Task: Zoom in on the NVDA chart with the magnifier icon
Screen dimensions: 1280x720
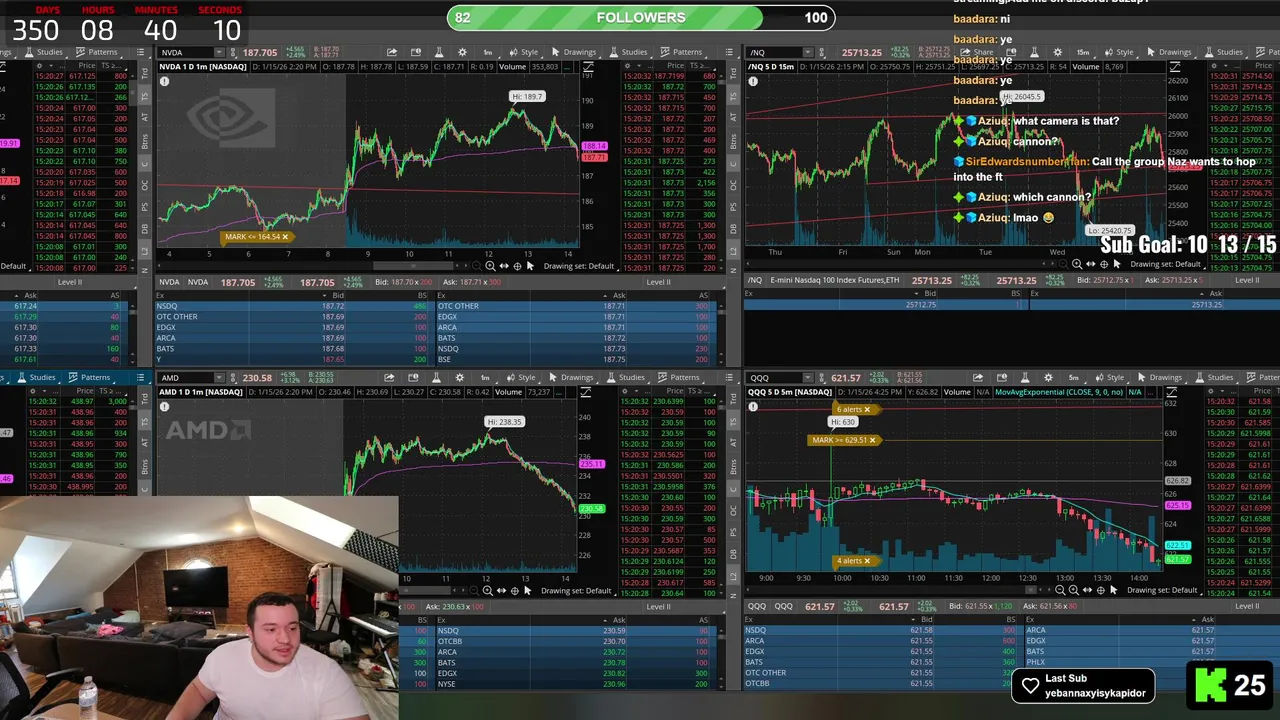Action: pyautogui.click(x=489, y=266)
